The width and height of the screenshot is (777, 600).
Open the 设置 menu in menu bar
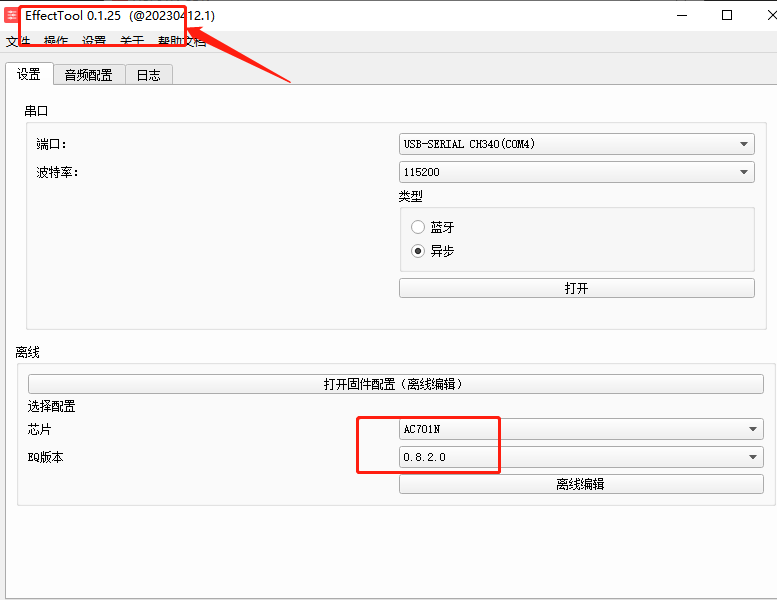[x=94, y=41]
